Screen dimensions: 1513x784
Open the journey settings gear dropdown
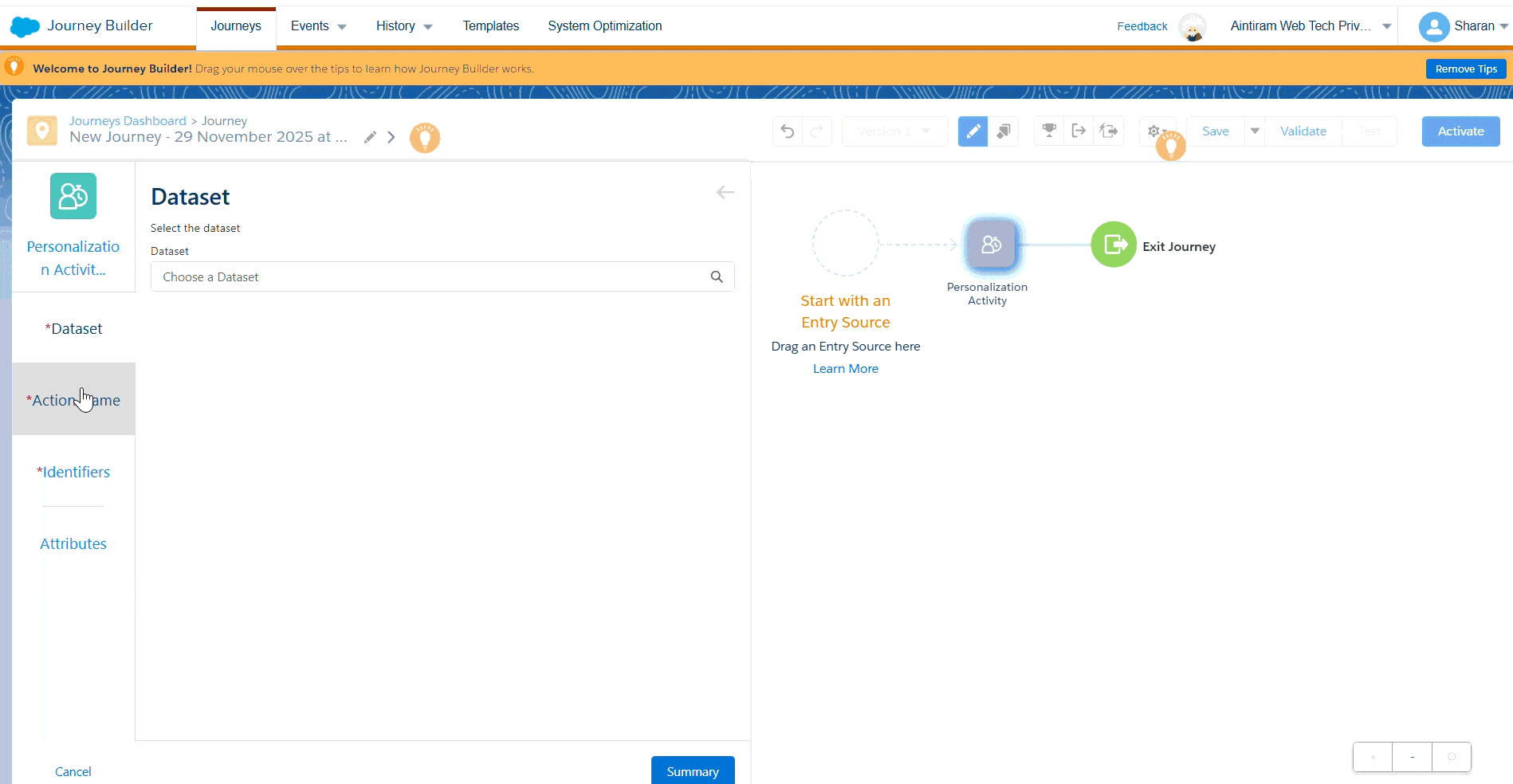1156,131
